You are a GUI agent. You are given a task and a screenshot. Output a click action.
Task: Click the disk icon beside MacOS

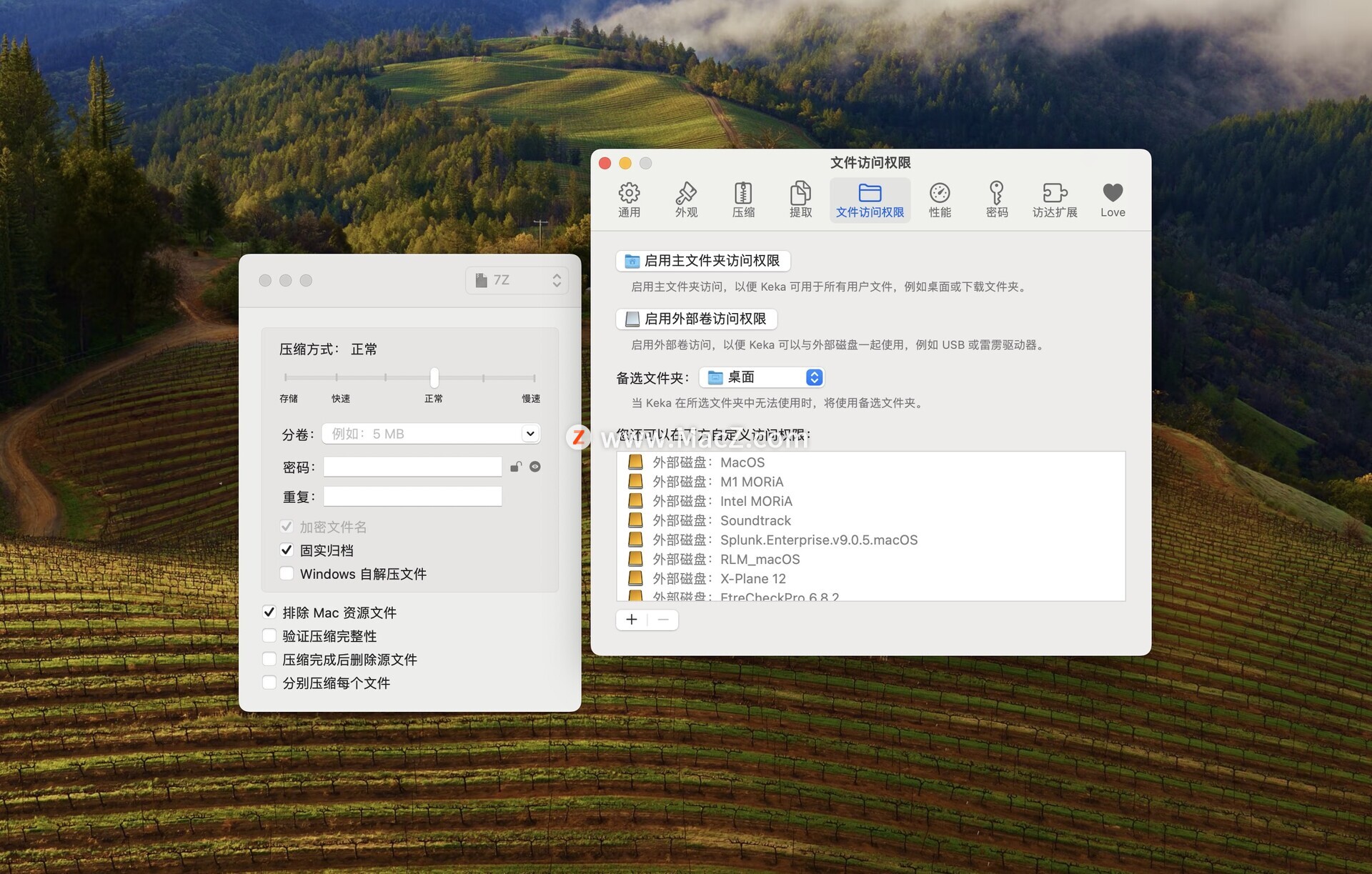coord(635,462)
